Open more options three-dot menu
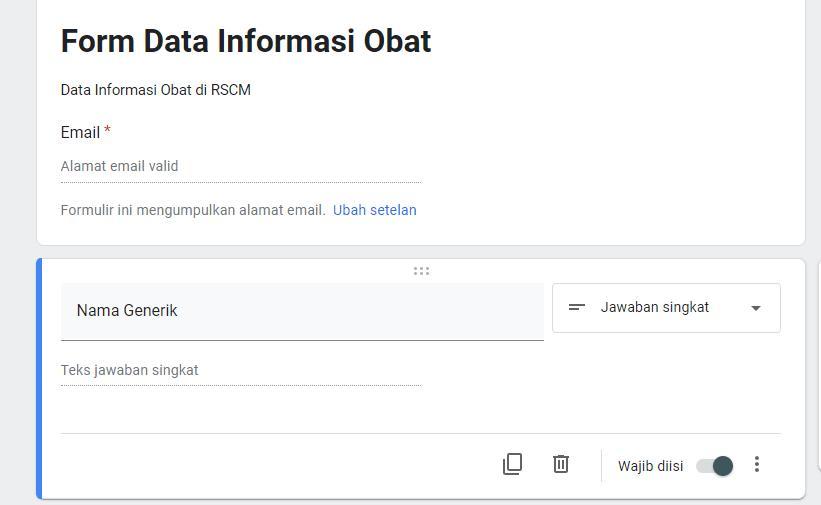Image resolution: width=821 pixels, height=505 pixels. [757, 464]
